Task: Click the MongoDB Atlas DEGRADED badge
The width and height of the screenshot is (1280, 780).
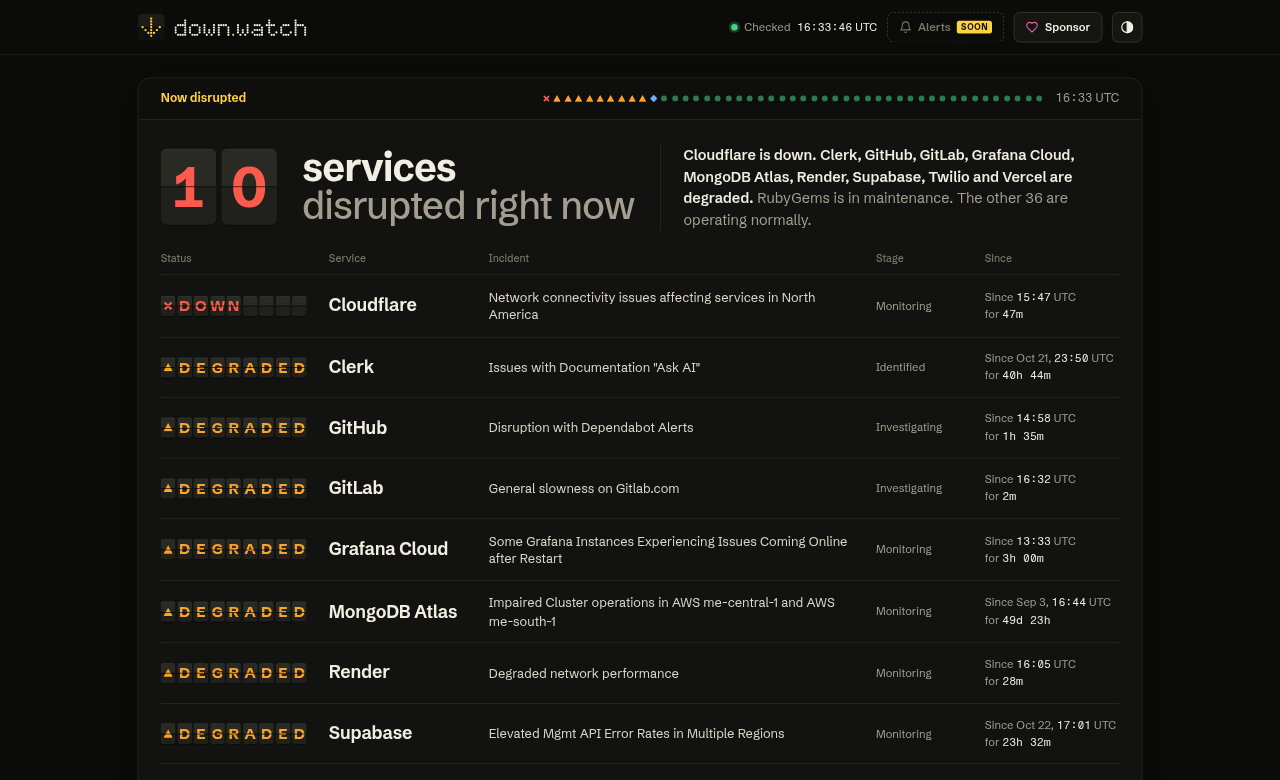Action: coord(233,611)
